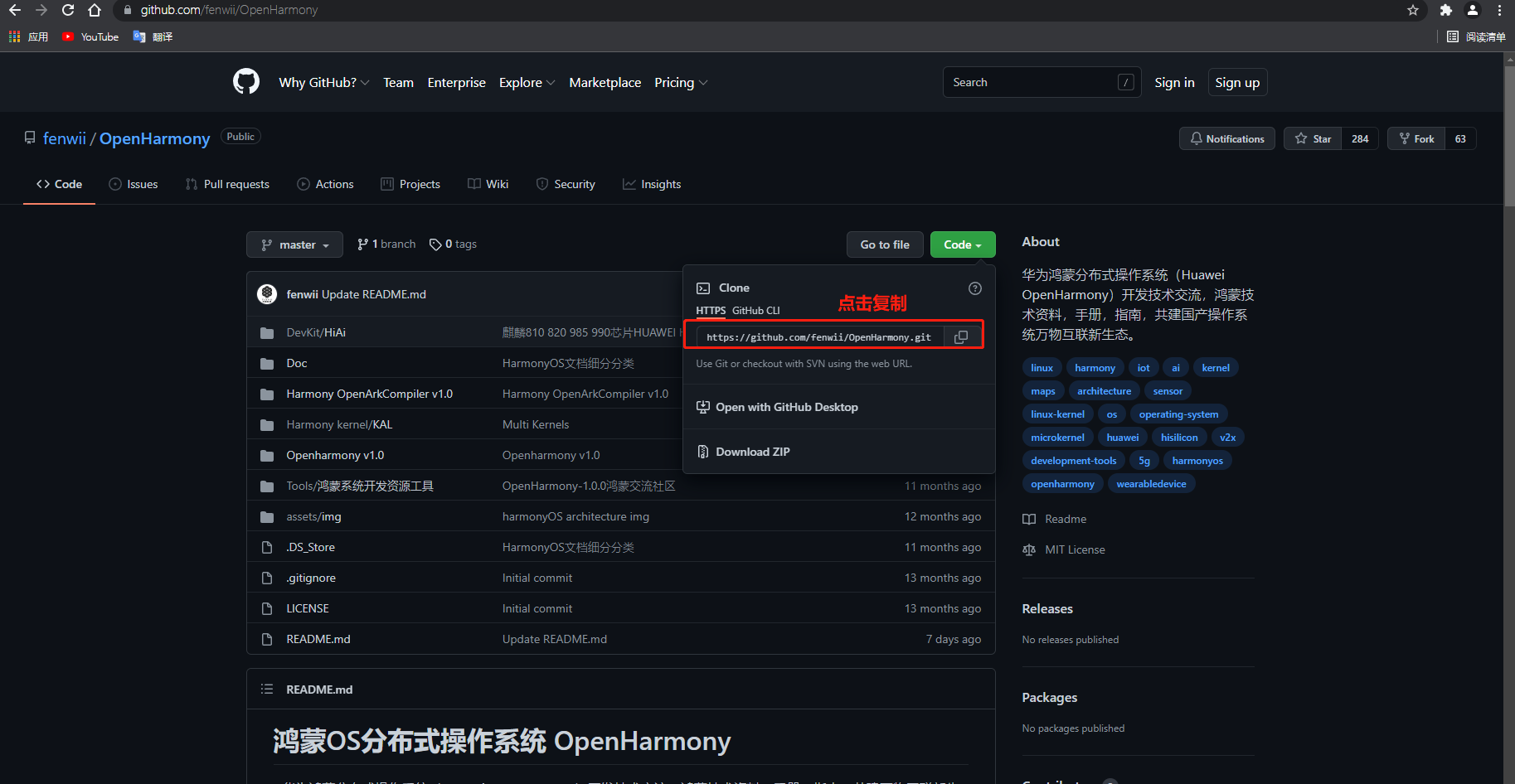This screenshot has width=1515, height=784.
Task: Open browser profile avatar icon
Action: (1473, 10)
